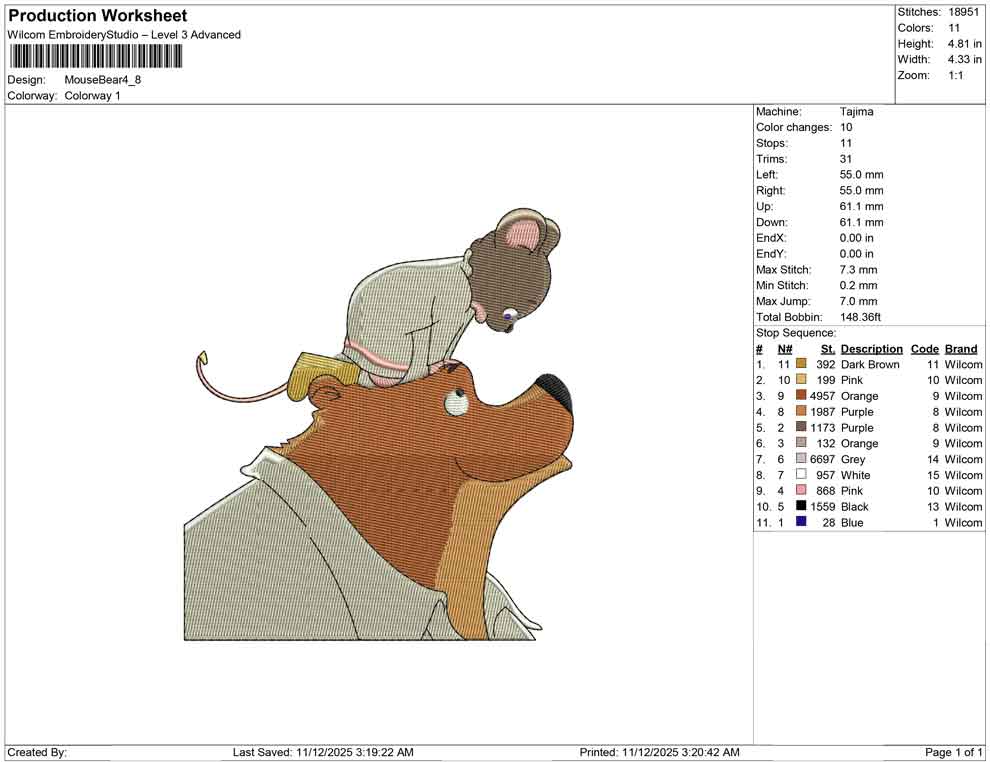
Task: Click the Description column header
Action: click(871, 348)
